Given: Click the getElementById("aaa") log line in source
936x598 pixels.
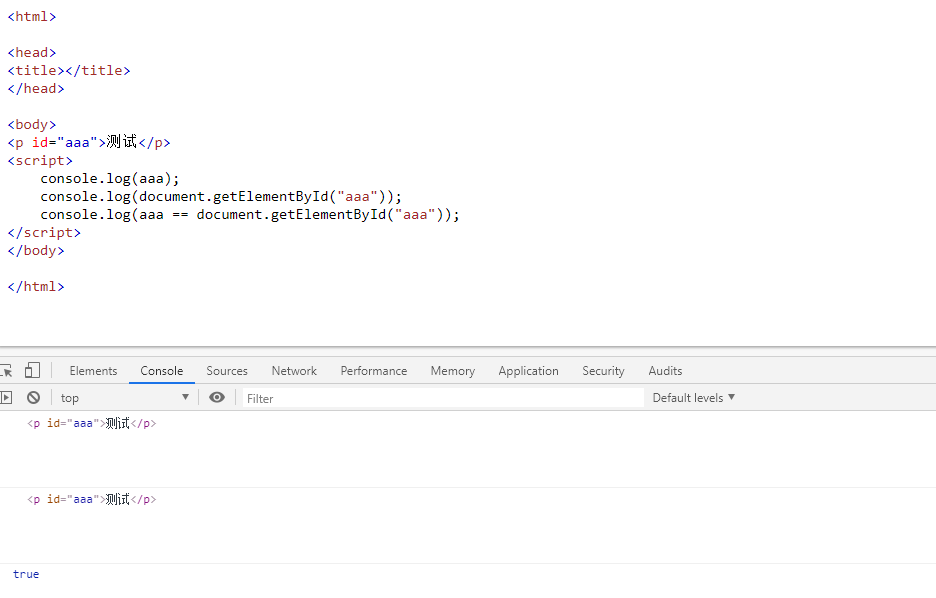Looking at the screenshot, I should point(221,196).
